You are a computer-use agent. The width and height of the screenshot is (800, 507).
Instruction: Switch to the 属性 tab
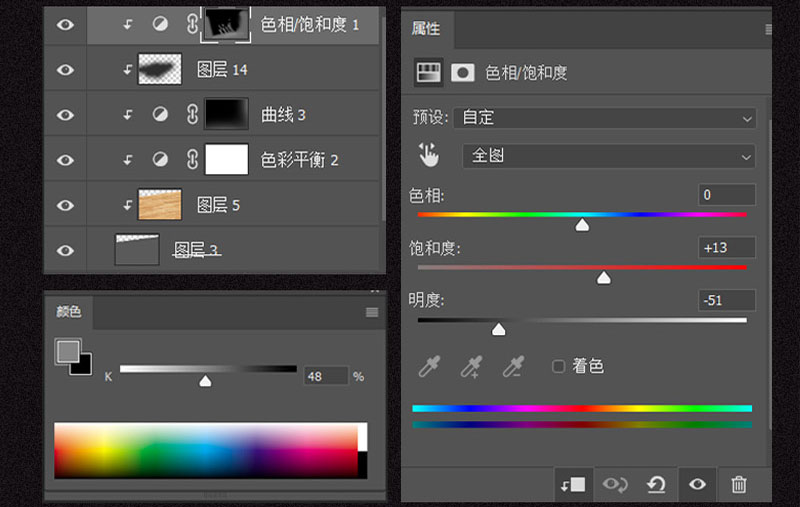[426, 29]
